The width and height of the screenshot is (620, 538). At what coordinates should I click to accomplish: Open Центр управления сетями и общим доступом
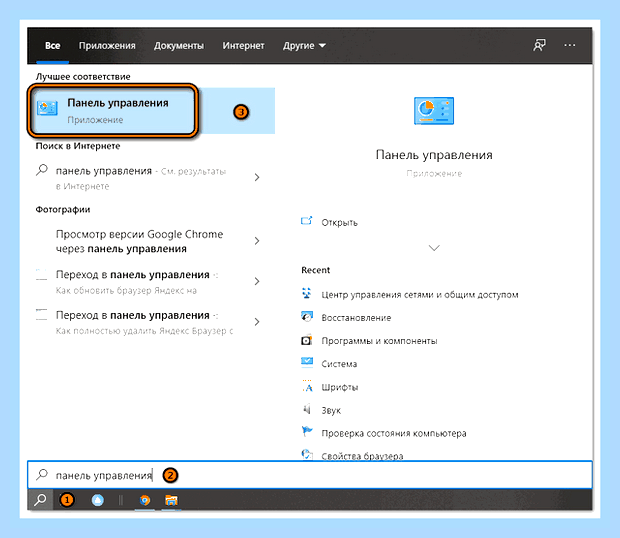pos(420,294)
